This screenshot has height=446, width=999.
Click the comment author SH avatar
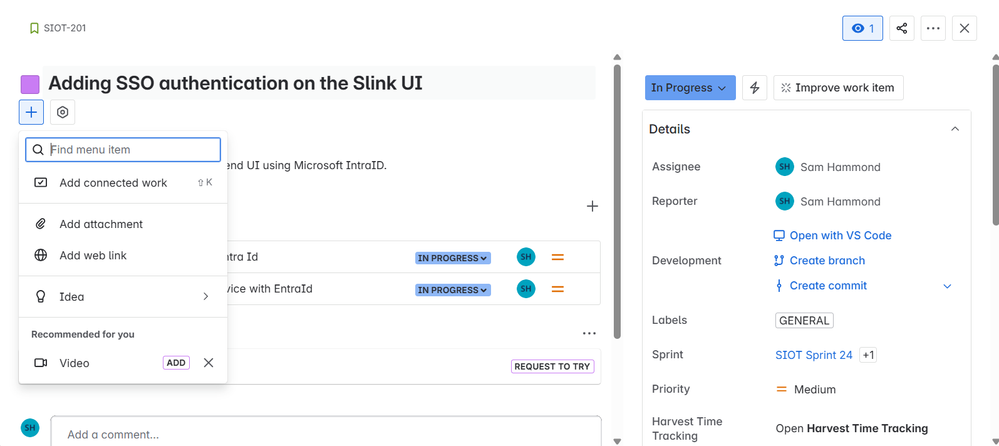(30, 428)
